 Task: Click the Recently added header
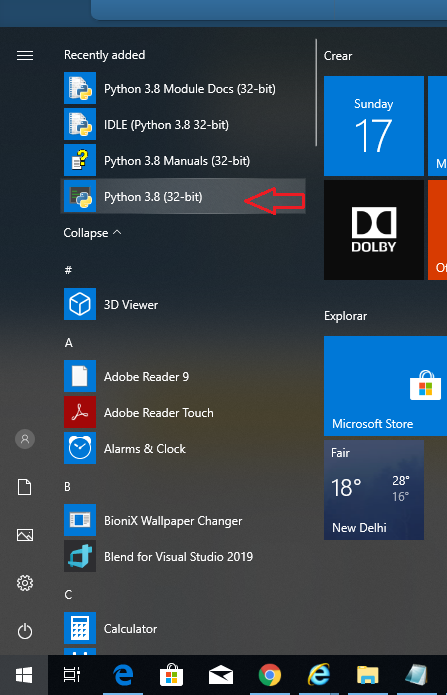click(x=104, y=55)
